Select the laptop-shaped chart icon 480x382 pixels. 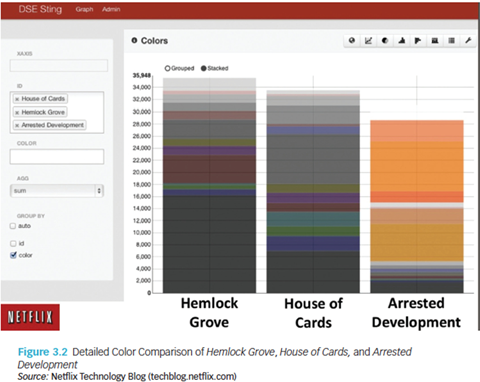435,41
